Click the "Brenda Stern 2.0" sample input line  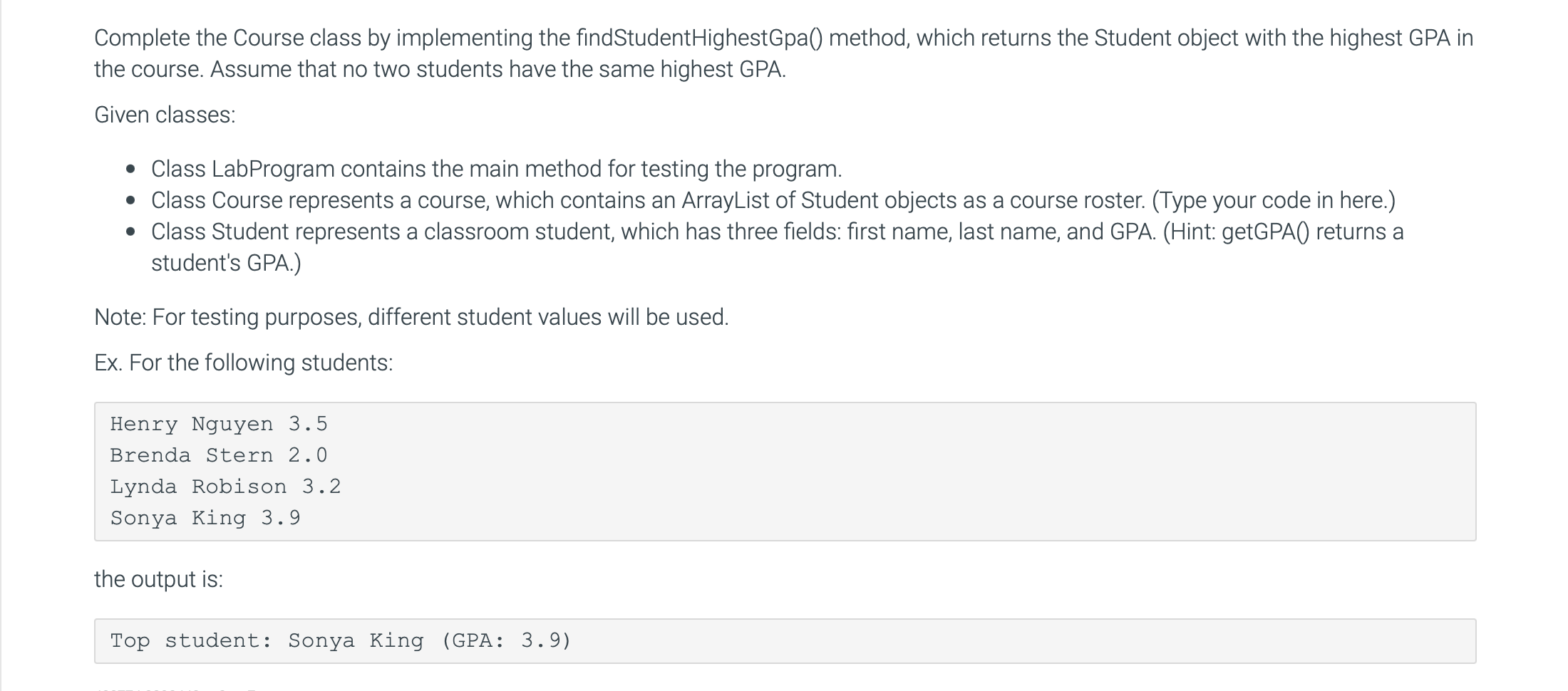[219, 455]
